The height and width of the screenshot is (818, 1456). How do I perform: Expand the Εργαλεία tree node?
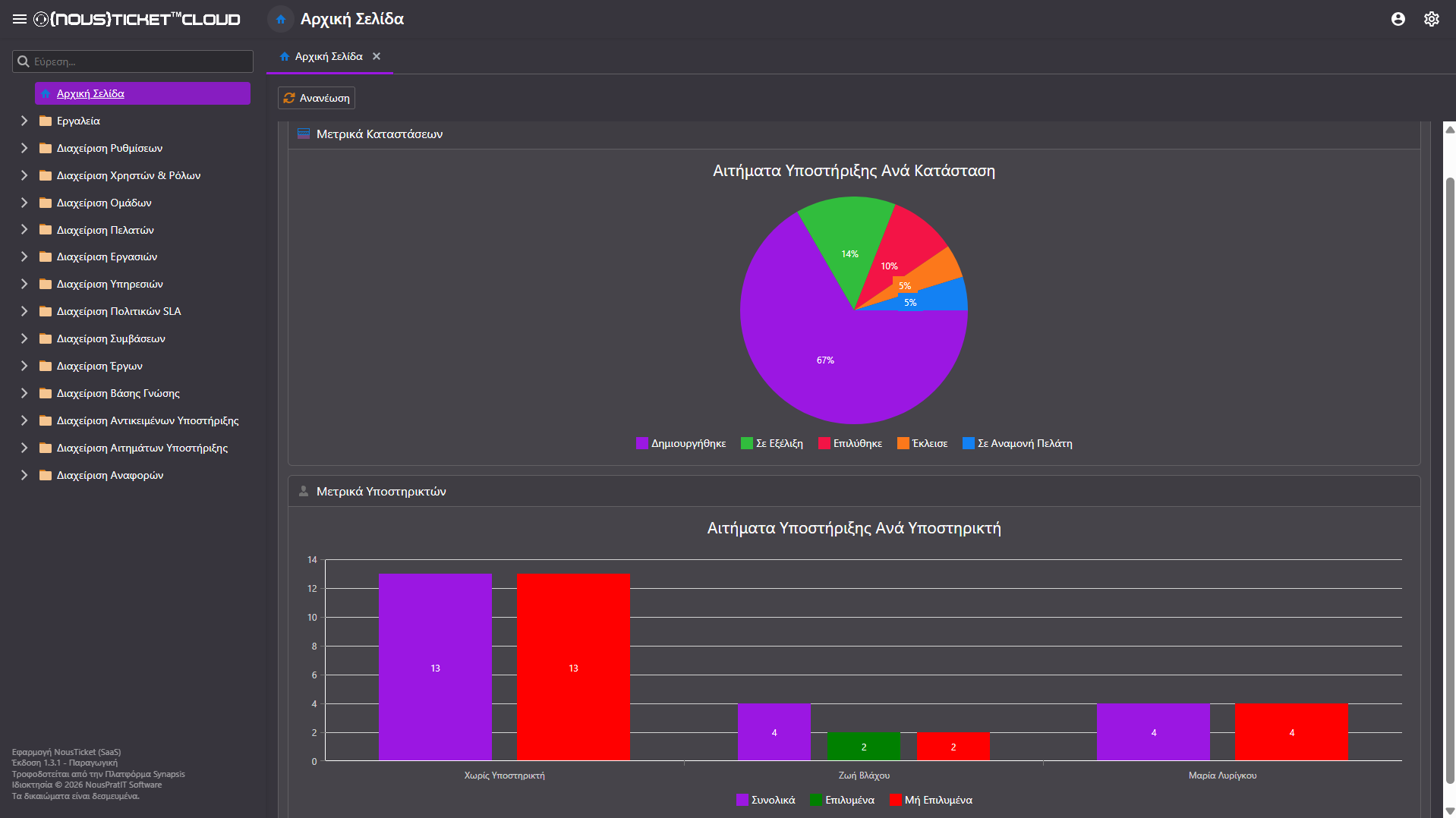point(24,121)
